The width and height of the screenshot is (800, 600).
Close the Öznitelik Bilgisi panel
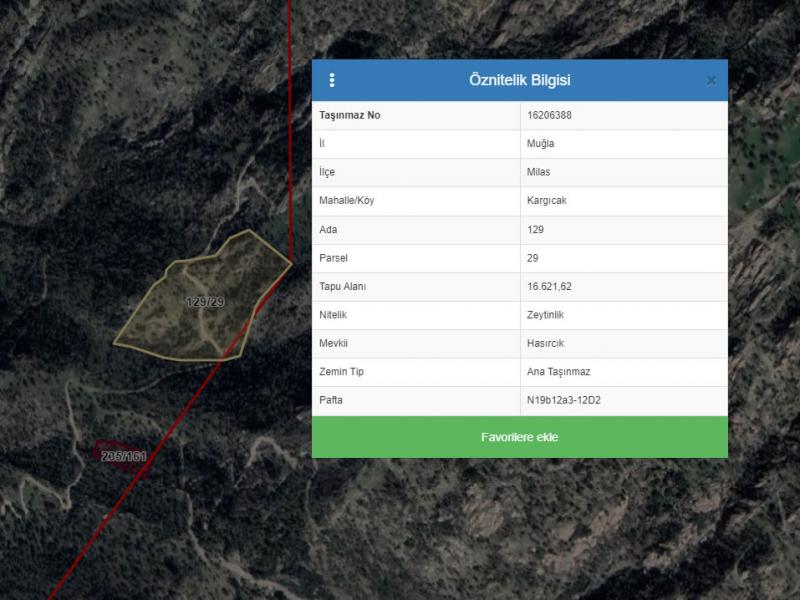[711, 80]
